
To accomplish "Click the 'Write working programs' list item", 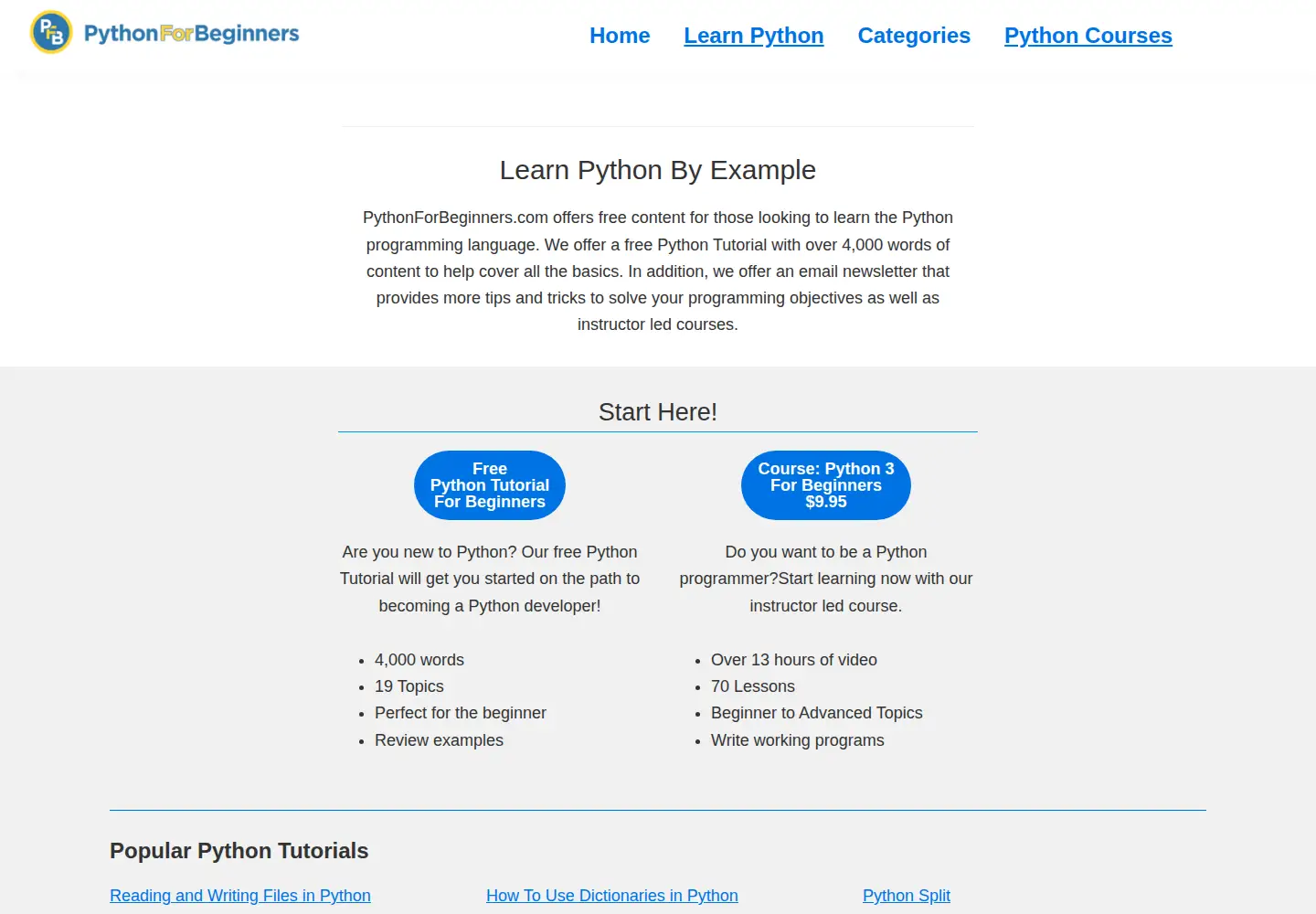I will (x=798, y=740).
